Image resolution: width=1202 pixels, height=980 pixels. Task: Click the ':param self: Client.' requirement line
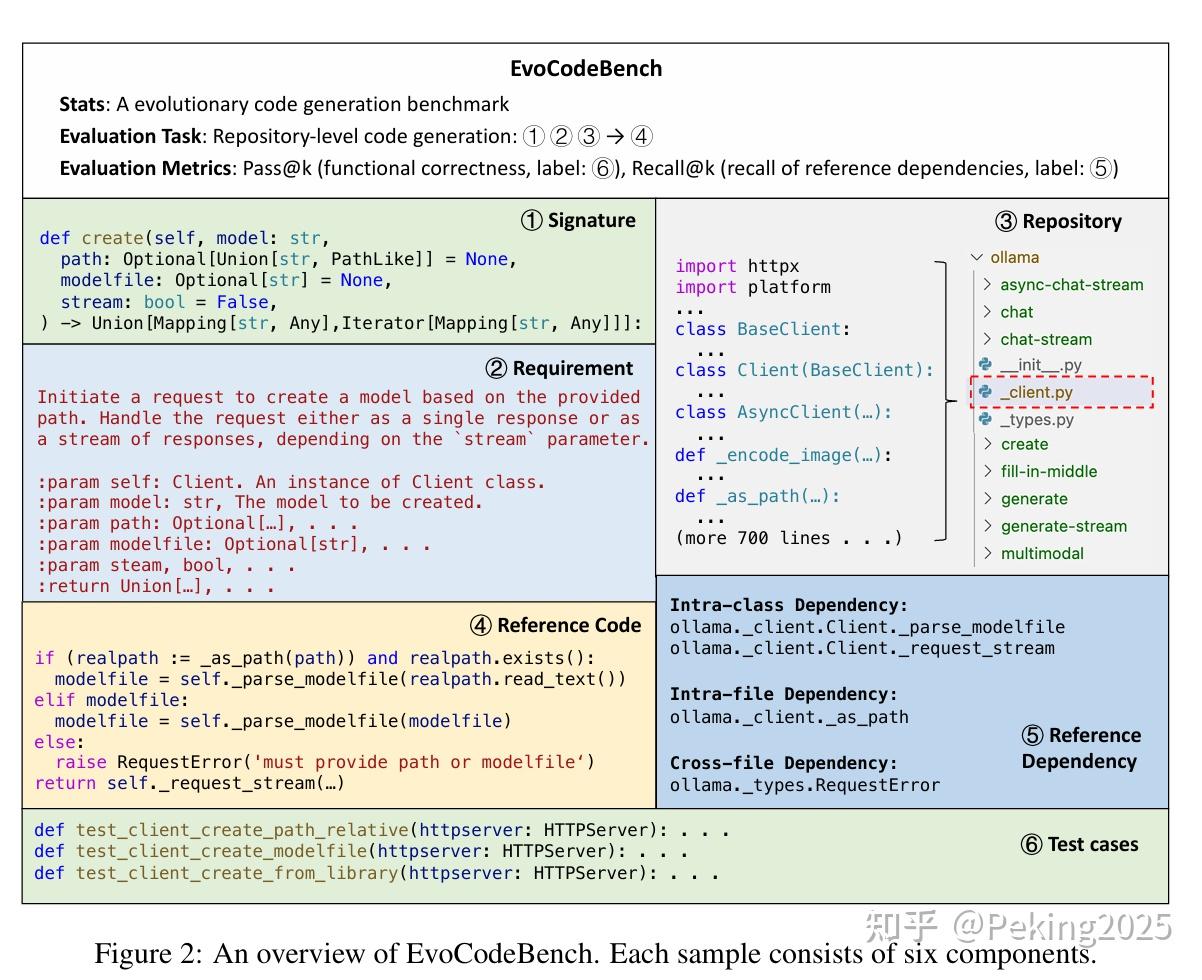coord(291,481)
